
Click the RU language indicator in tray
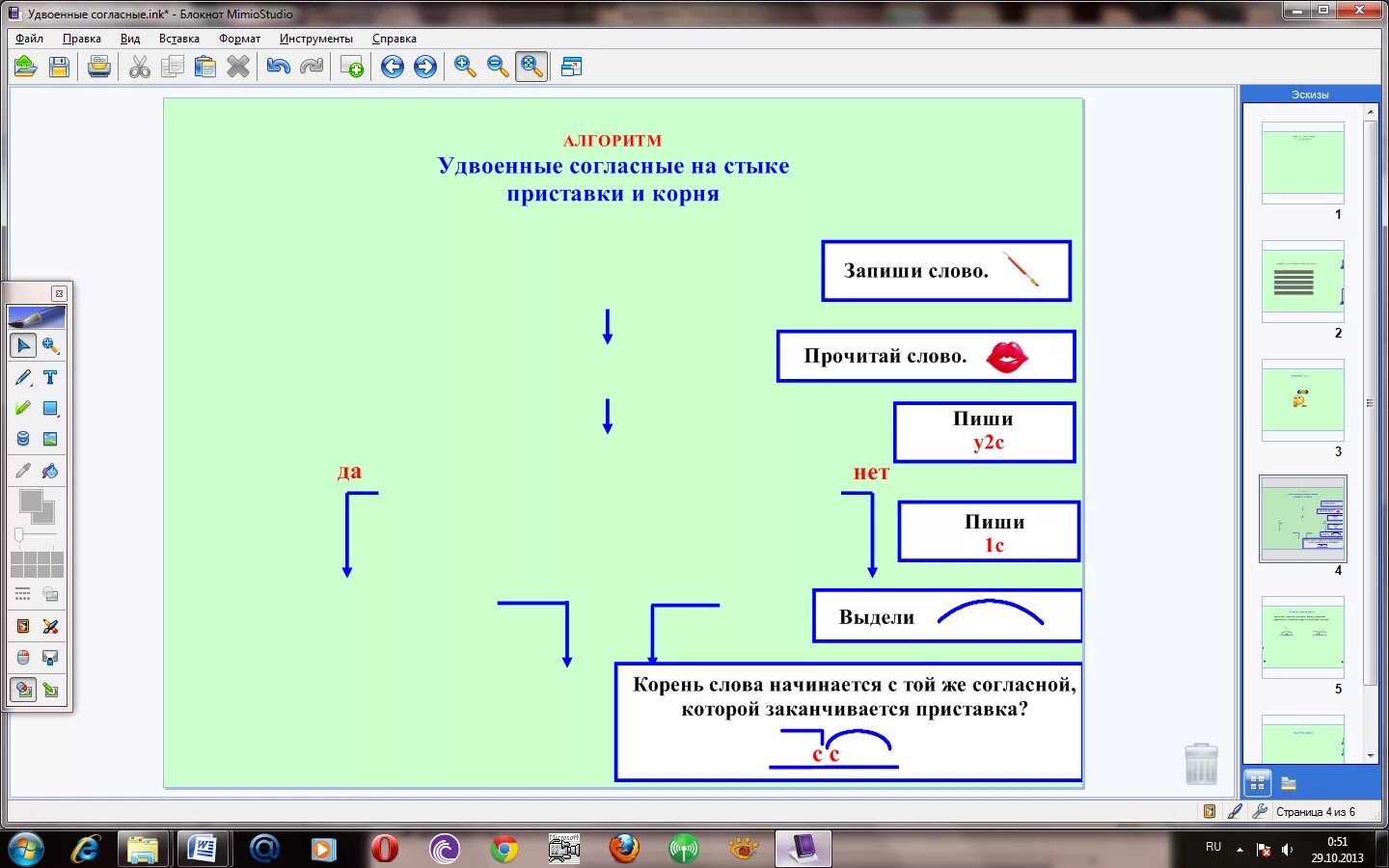1213,847
